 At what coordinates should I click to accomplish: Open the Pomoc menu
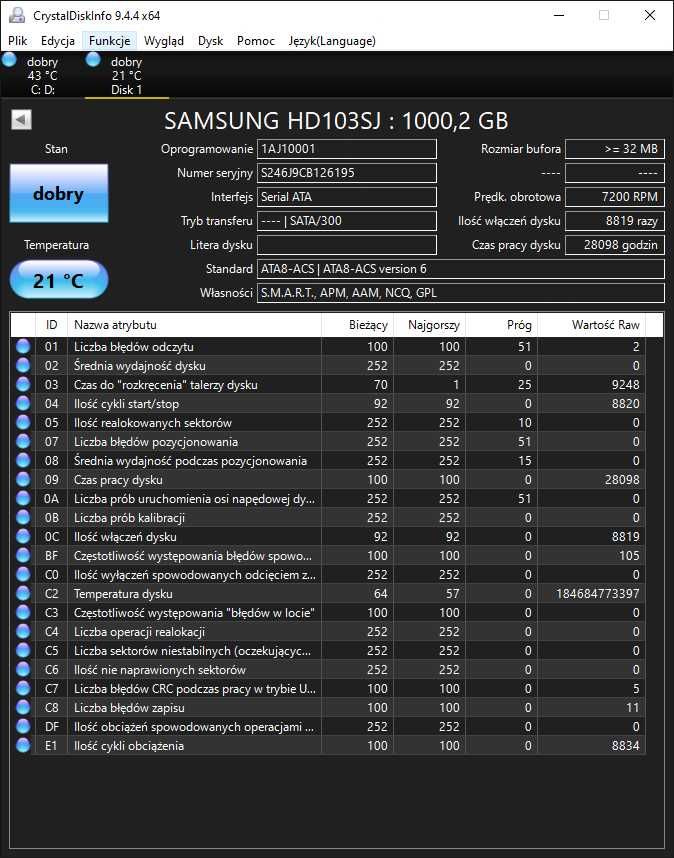click(255, 41)
